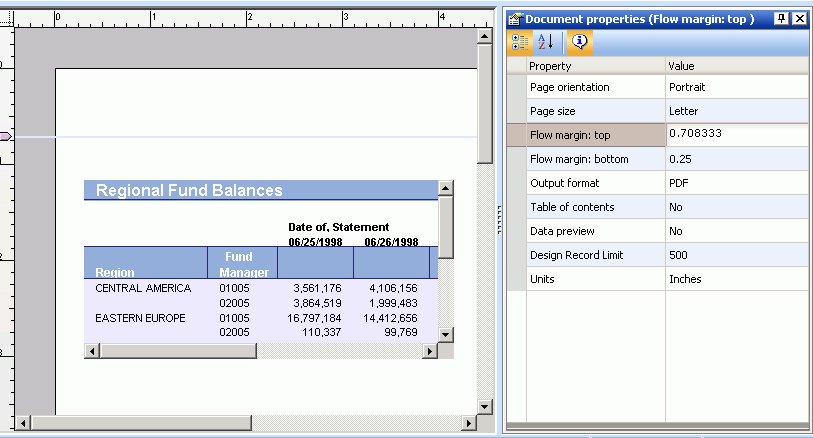Click the top margin marker on vertical ruler

click(x=5, y=136)
